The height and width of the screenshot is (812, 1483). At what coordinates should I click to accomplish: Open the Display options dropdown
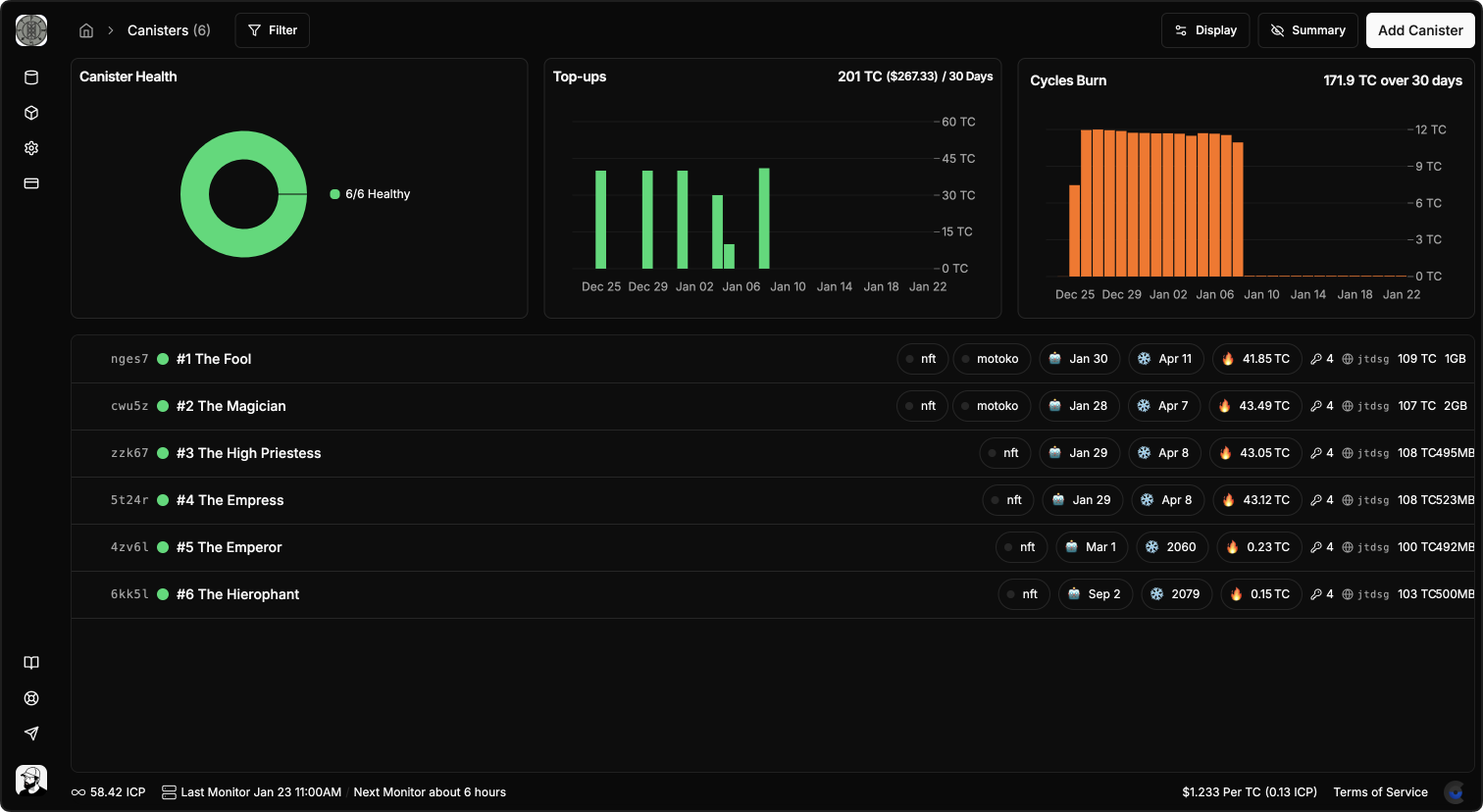[1204, 30]
